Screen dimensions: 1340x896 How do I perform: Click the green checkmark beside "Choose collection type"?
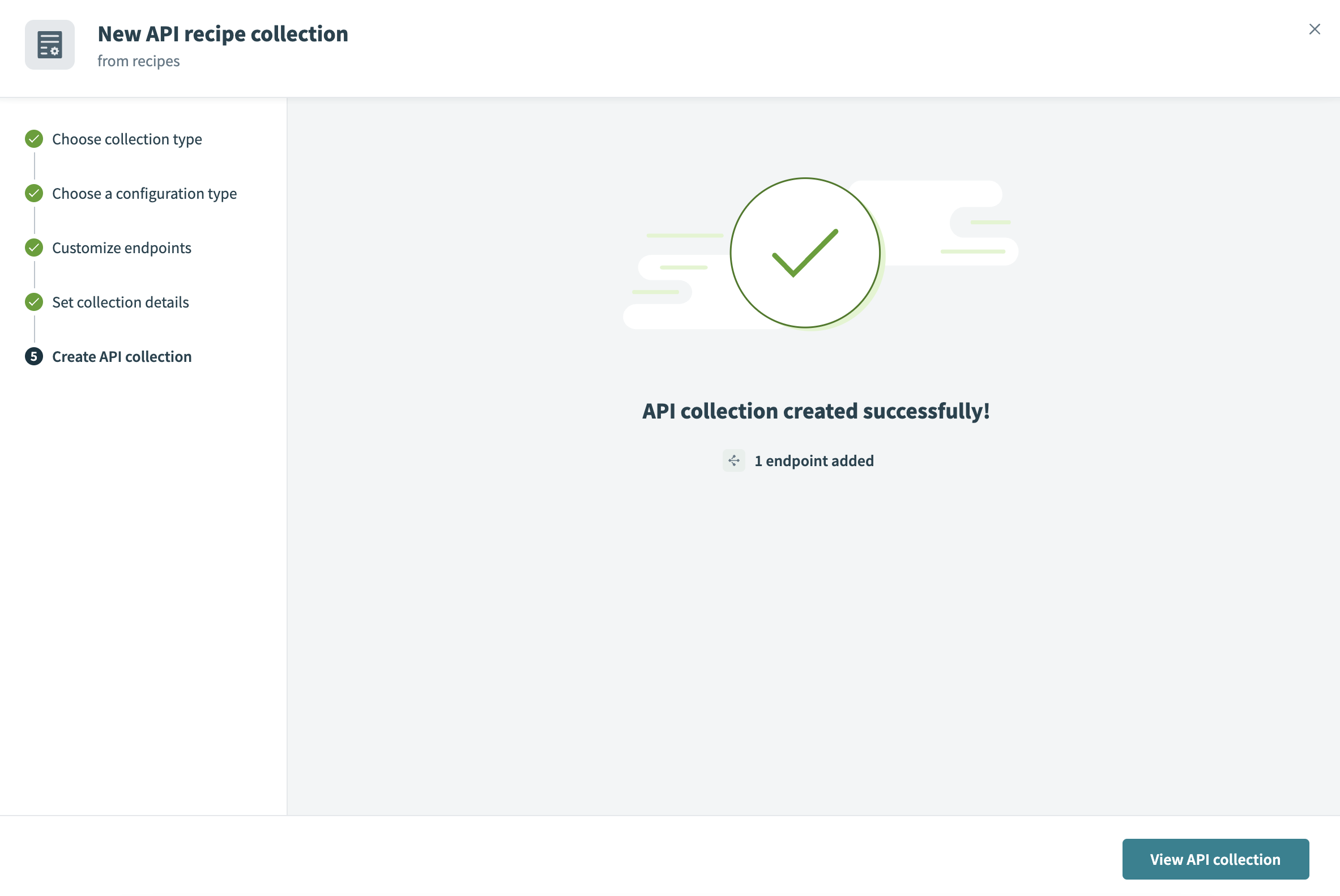(33, 139)
